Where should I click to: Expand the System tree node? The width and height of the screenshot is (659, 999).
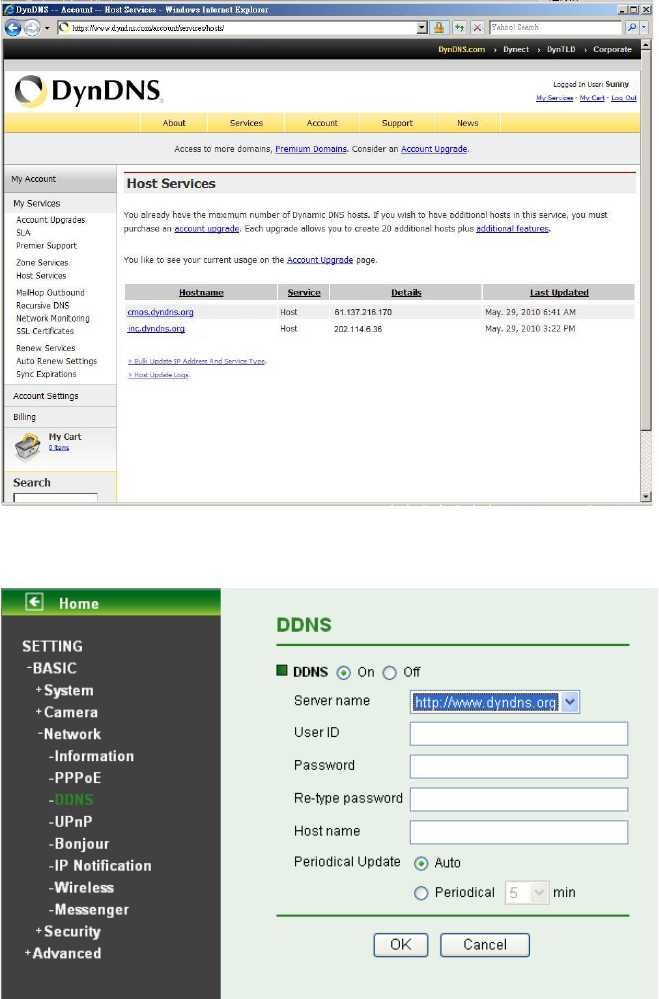pyautogui.click(x=64, y=691)
